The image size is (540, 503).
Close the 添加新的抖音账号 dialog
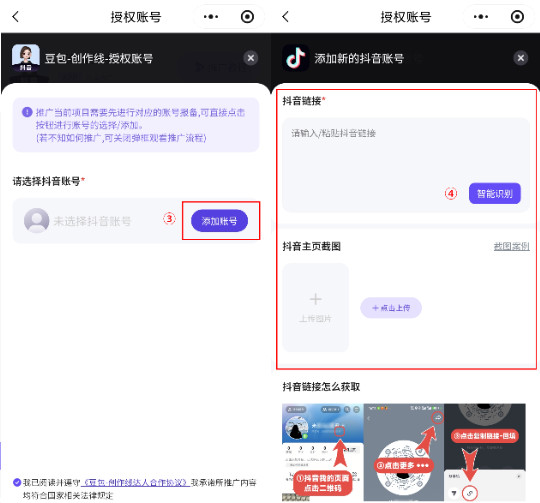pyautogui.click(x=520, y=58)
